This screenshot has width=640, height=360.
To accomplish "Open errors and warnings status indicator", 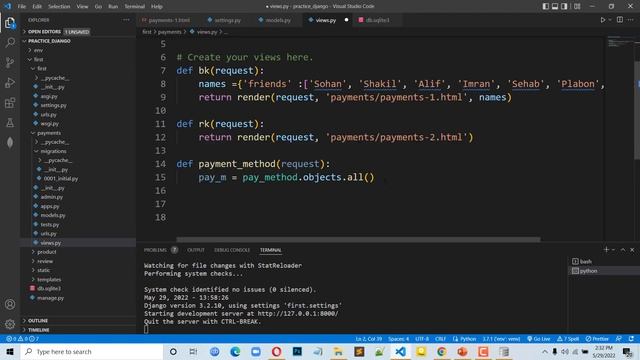I will [22, 339].
